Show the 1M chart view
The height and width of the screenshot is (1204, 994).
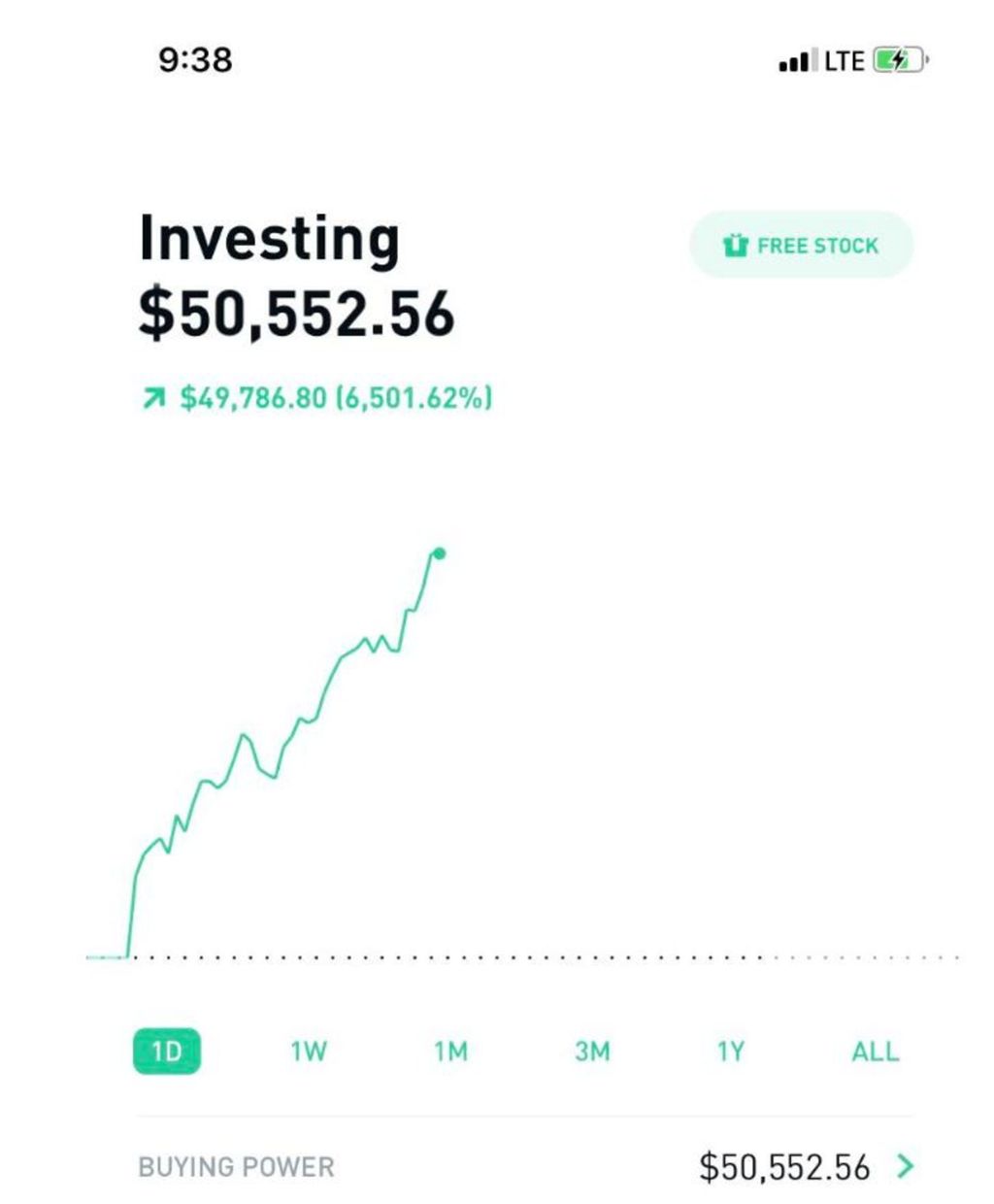click(450, 1052)
